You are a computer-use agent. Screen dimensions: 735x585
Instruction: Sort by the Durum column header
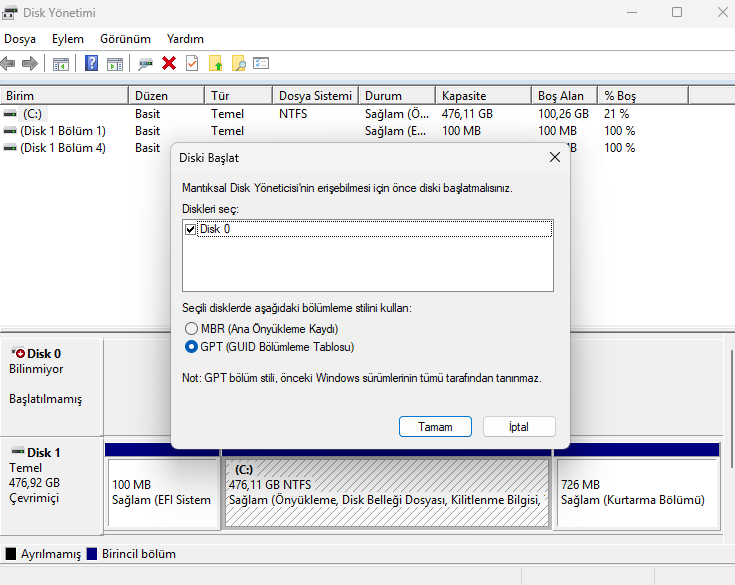[x=397, y=96]
